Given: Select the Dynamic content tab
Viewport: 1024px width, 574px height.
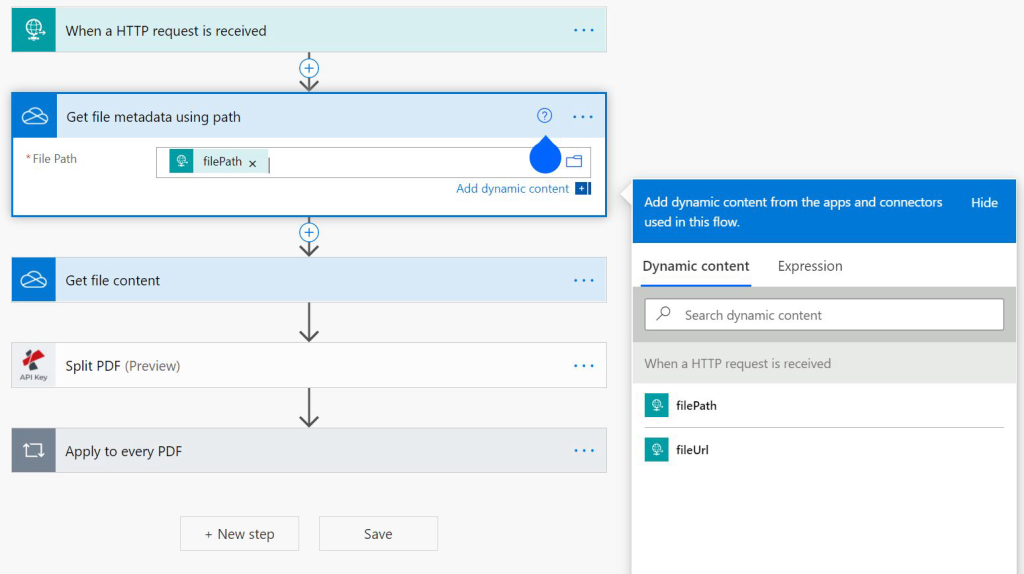Looking at the screenshot, I should point(696,266).
